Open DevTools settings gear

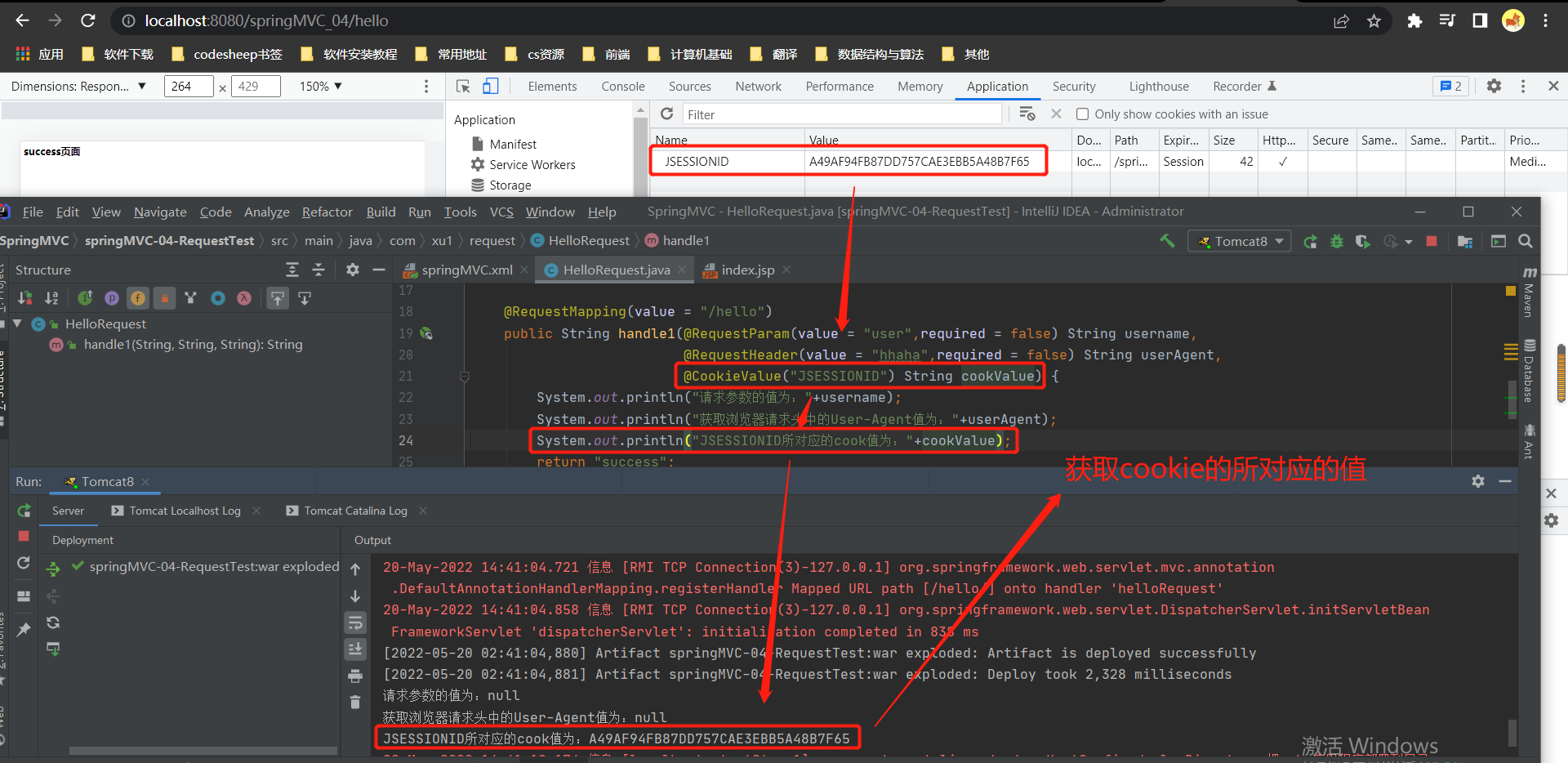pos(1494,86)
